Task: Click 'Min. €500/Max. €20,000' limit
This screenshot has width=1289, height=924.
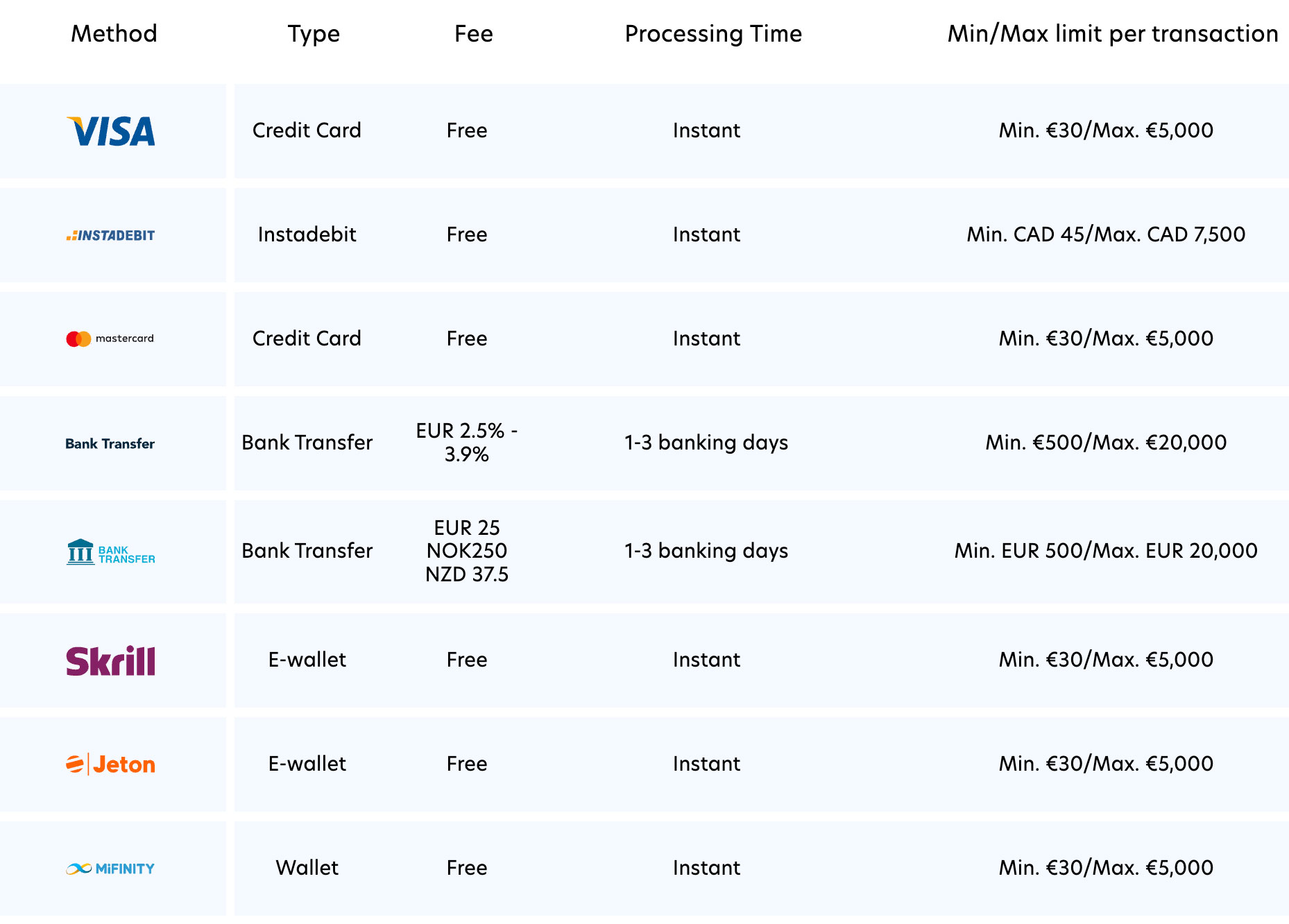Action: (1106, 443)
